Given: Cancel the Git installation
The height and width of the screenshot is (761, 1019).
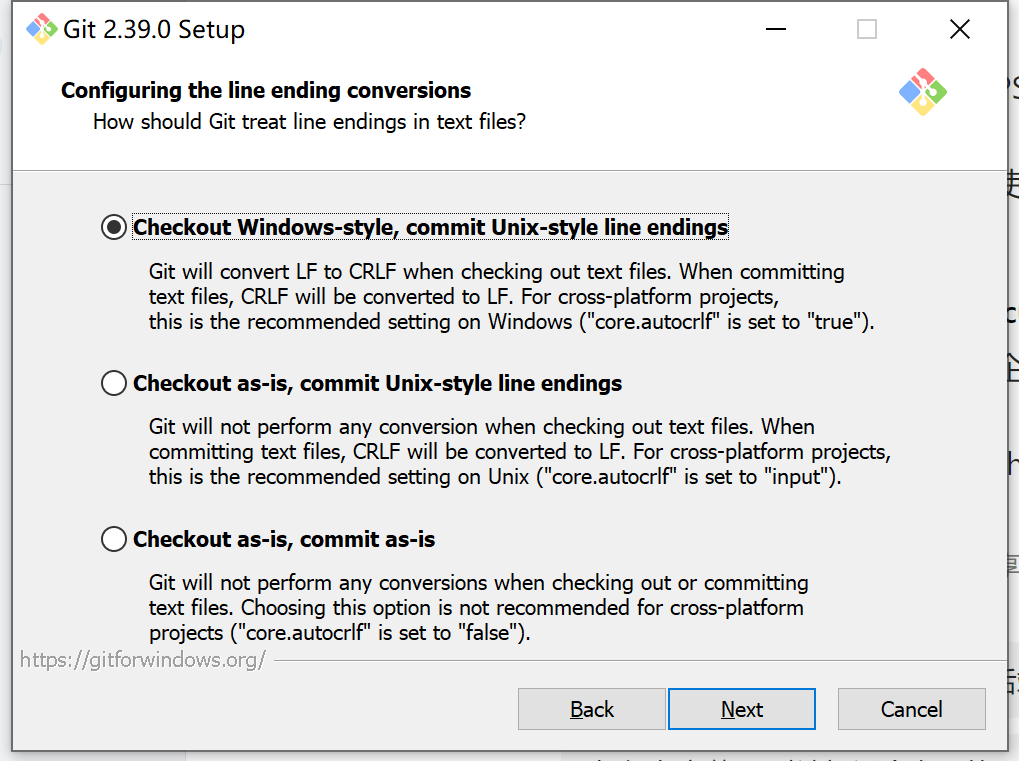Looking at the screenshot, I should coord(911,710).
